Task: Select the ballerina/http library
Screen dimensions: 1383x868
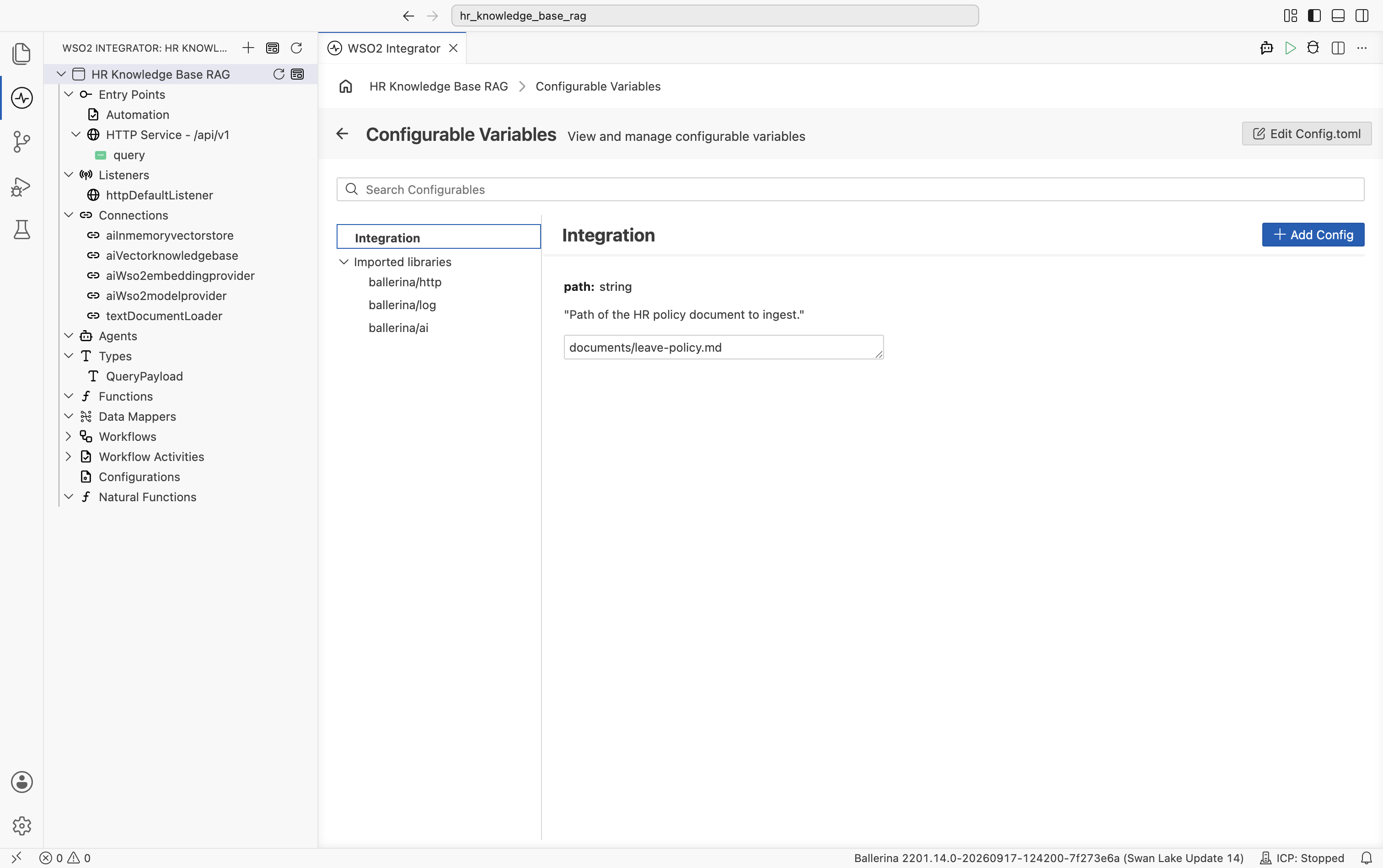Action: click(x=405, y=282)
